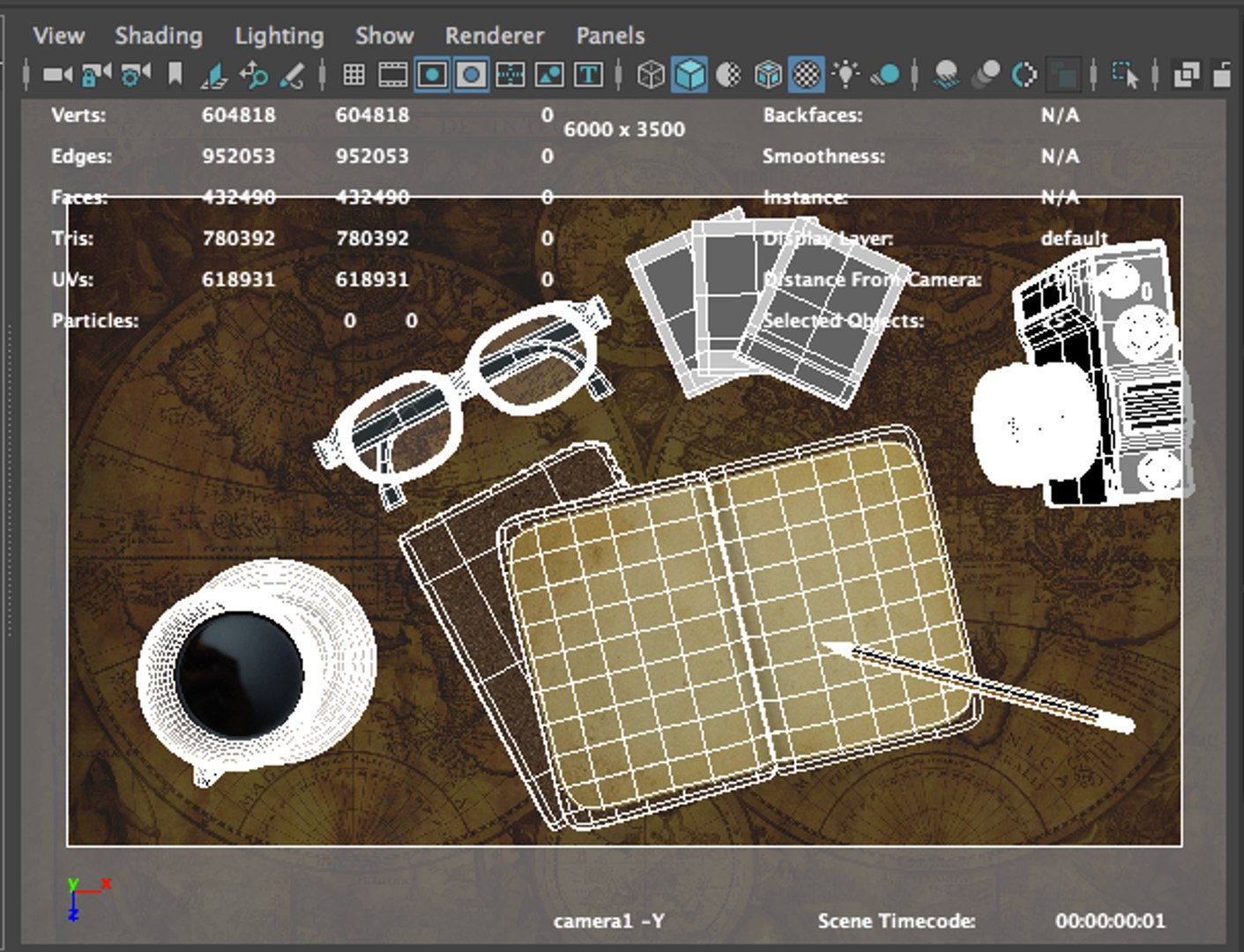Toggle the Safe Title overlay

[588, 75]
